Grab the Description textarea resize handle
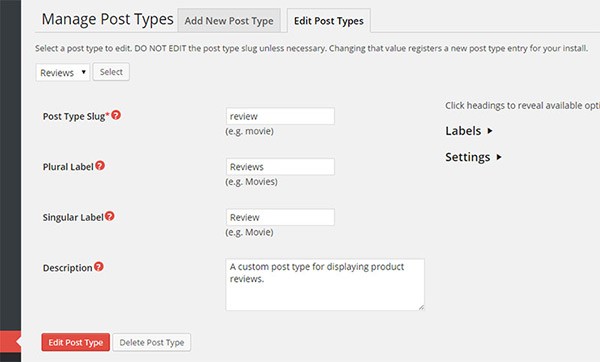The height and width of the screenshot is (362, 600). 421,307
